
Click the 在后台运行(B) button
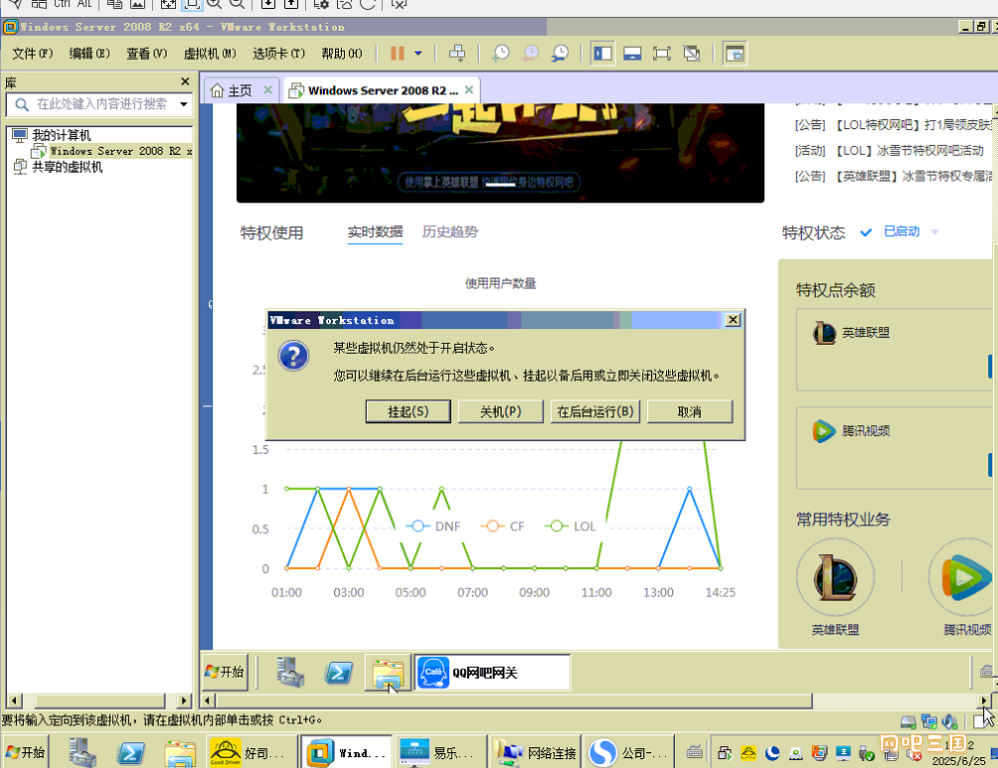595,412
